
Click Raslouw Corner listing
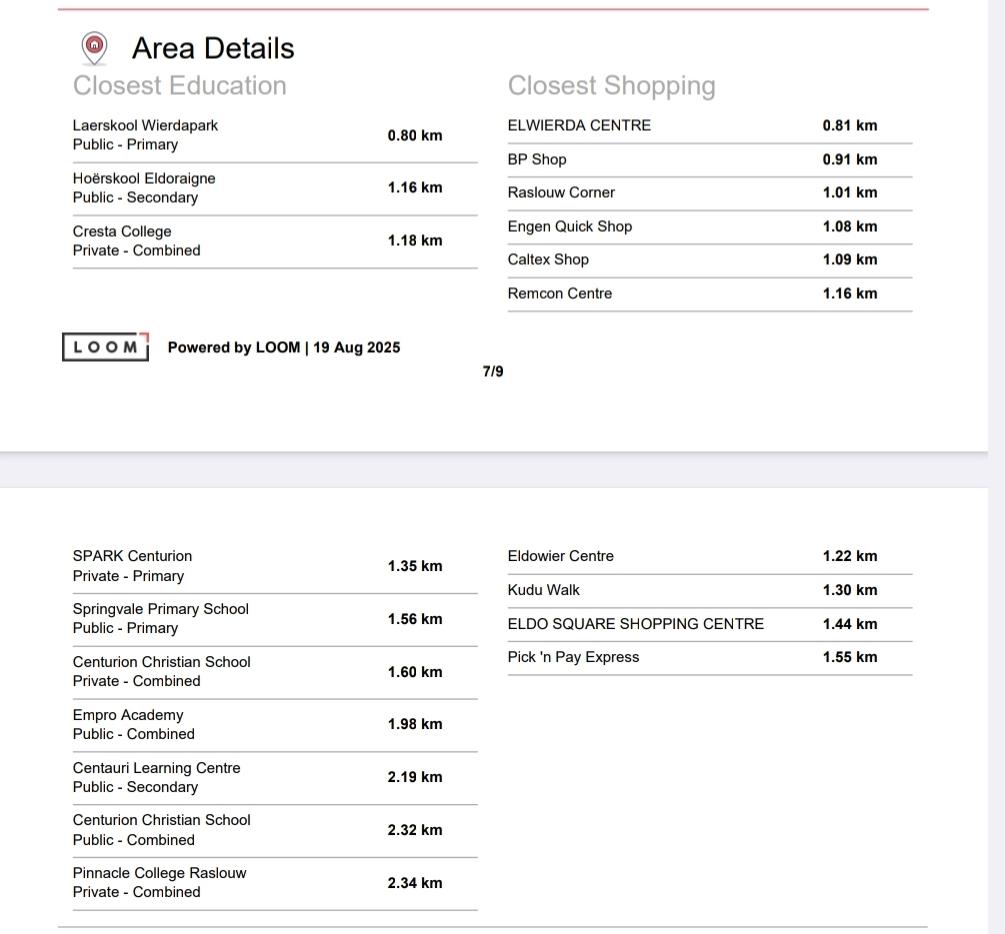[x=710, y=193]
